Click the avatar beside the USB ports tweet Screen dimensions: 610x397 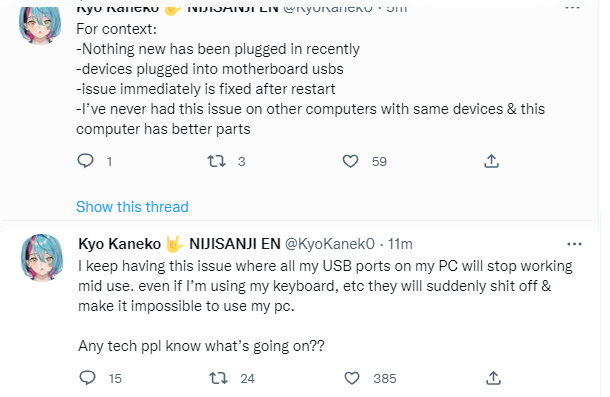pyautogui.click(x=42, y=257)
